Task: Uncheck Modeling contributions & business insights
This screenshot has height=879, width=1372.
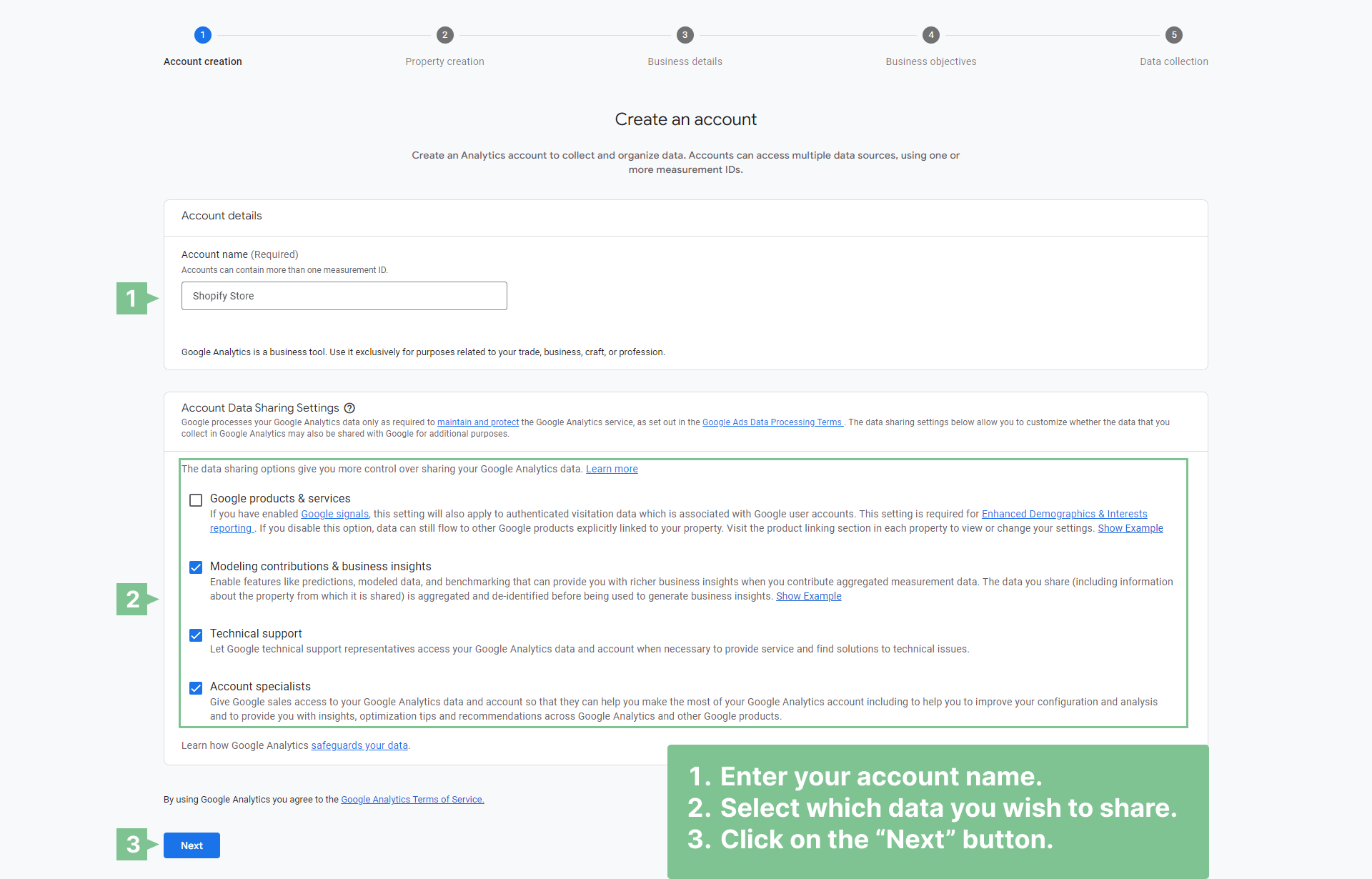Action: pyautogui.click(x=196, y=567)
